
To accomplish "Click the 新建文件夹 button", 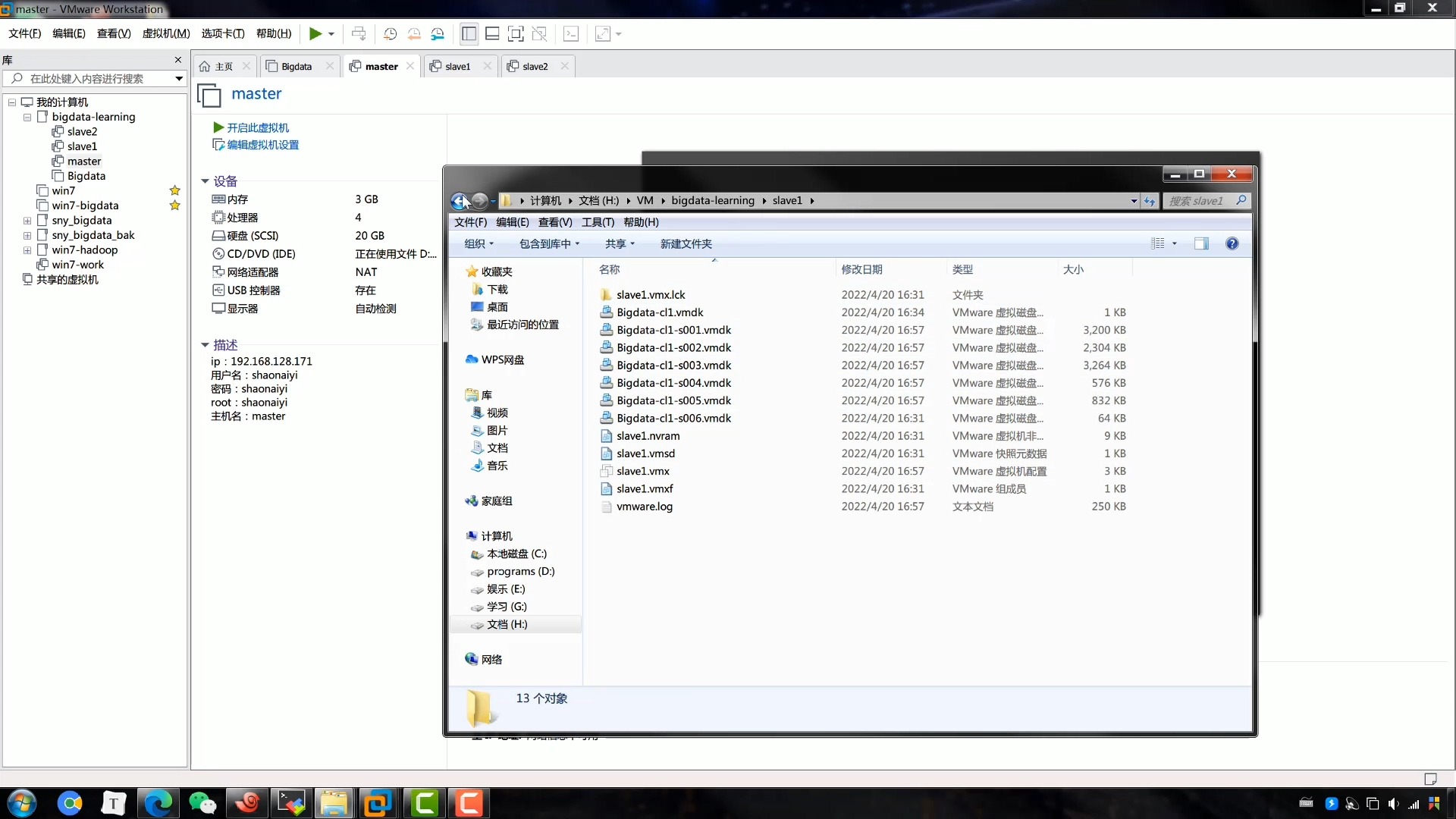I will click(686, 243).
